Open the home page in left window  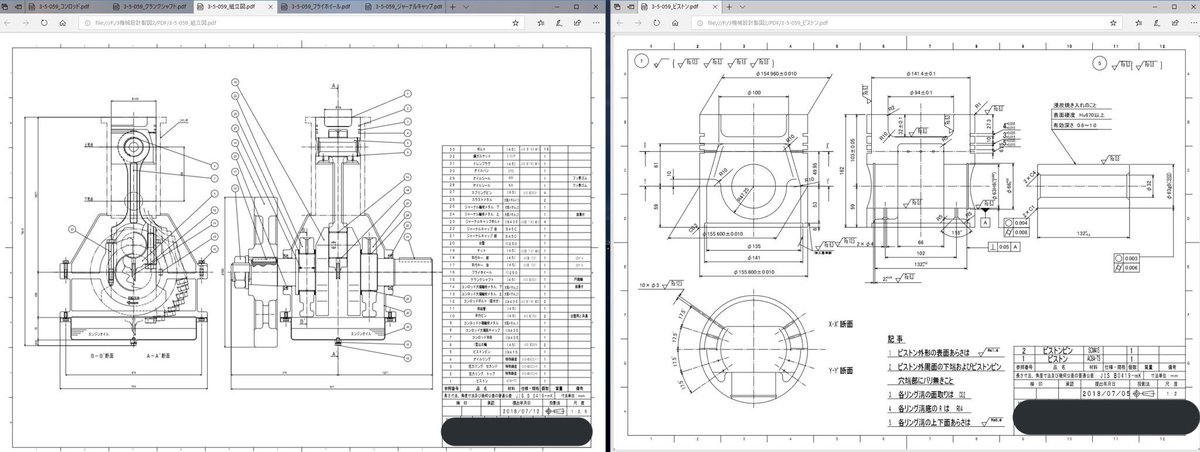click(62, 22)
